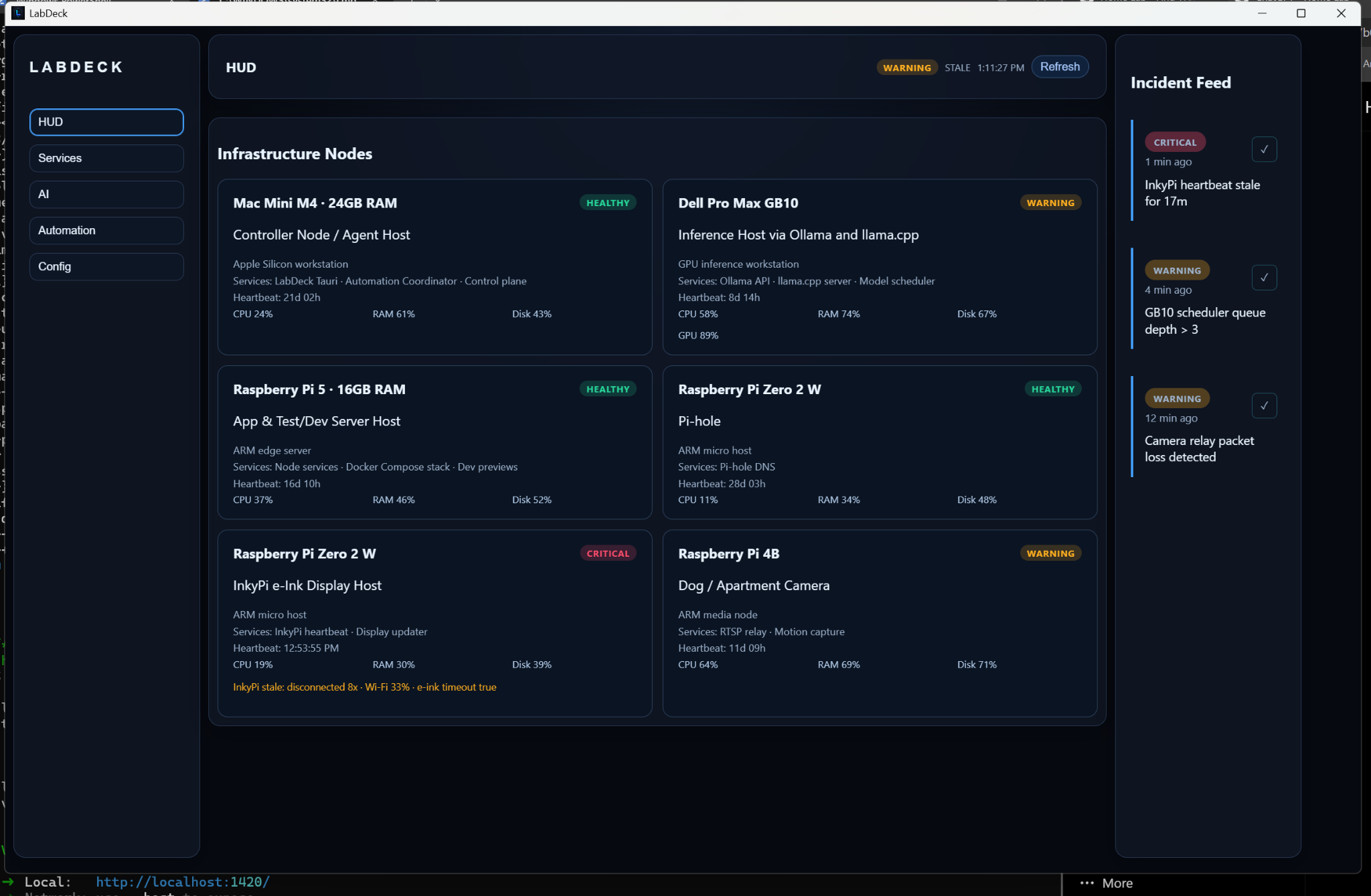Acknowledge the Camera relay packet loss checkmark
This screenshot has width=1371, height=896.
point(1264,406)
